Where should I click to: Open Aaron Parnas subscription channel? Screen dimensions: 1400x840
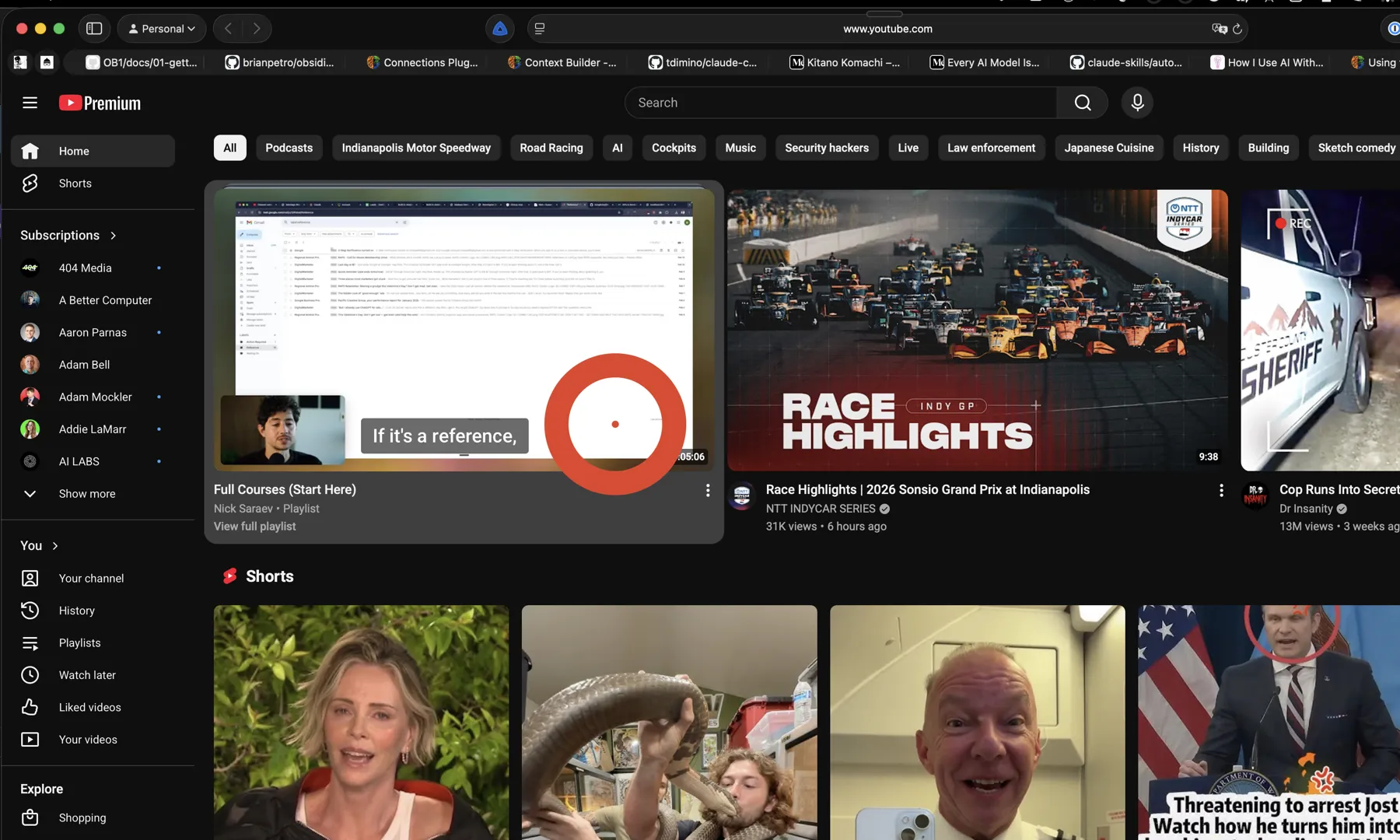(x=93, y=332)
